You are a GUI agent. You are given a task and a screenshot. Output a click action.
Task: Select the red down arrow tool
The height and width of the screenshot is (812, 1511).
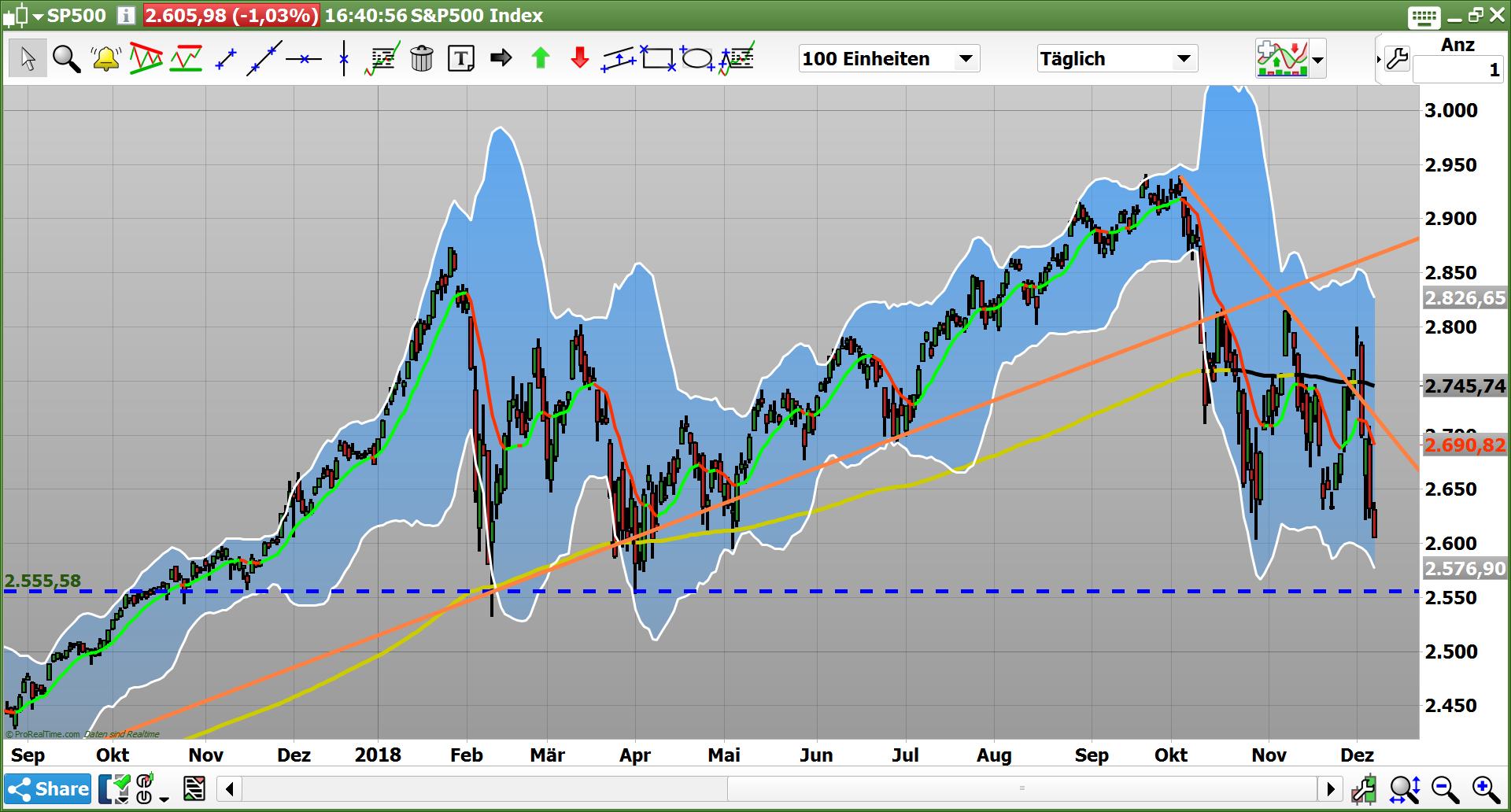[580, 57]
